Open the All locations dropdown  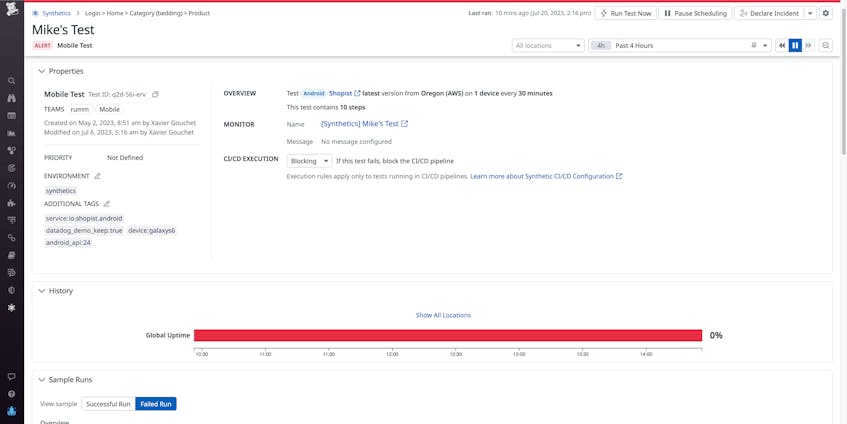pyautogui.click(x=548, y=46)
